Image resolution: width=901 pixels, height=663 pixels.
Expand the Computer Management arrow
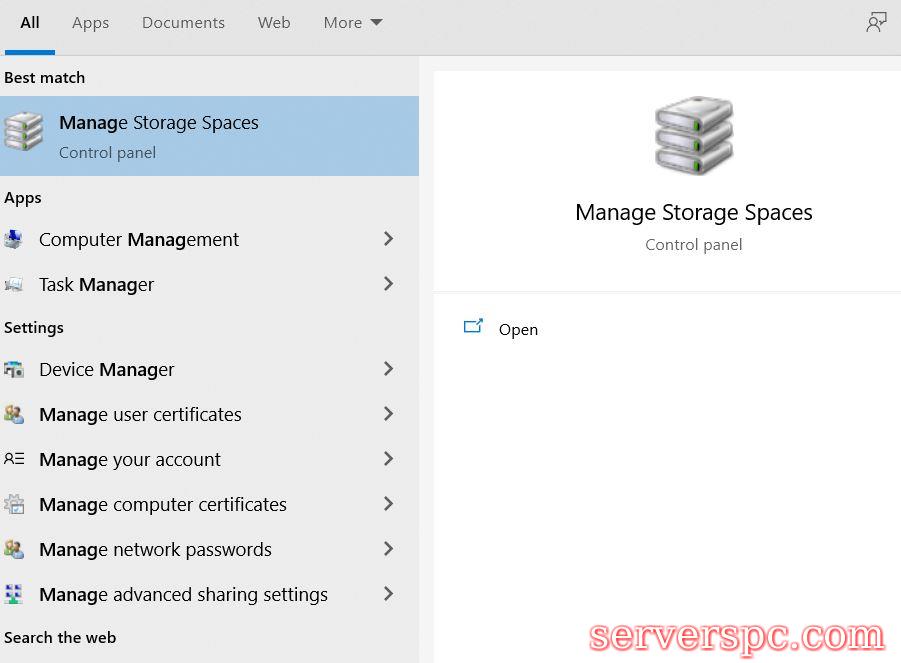point(388,239)
